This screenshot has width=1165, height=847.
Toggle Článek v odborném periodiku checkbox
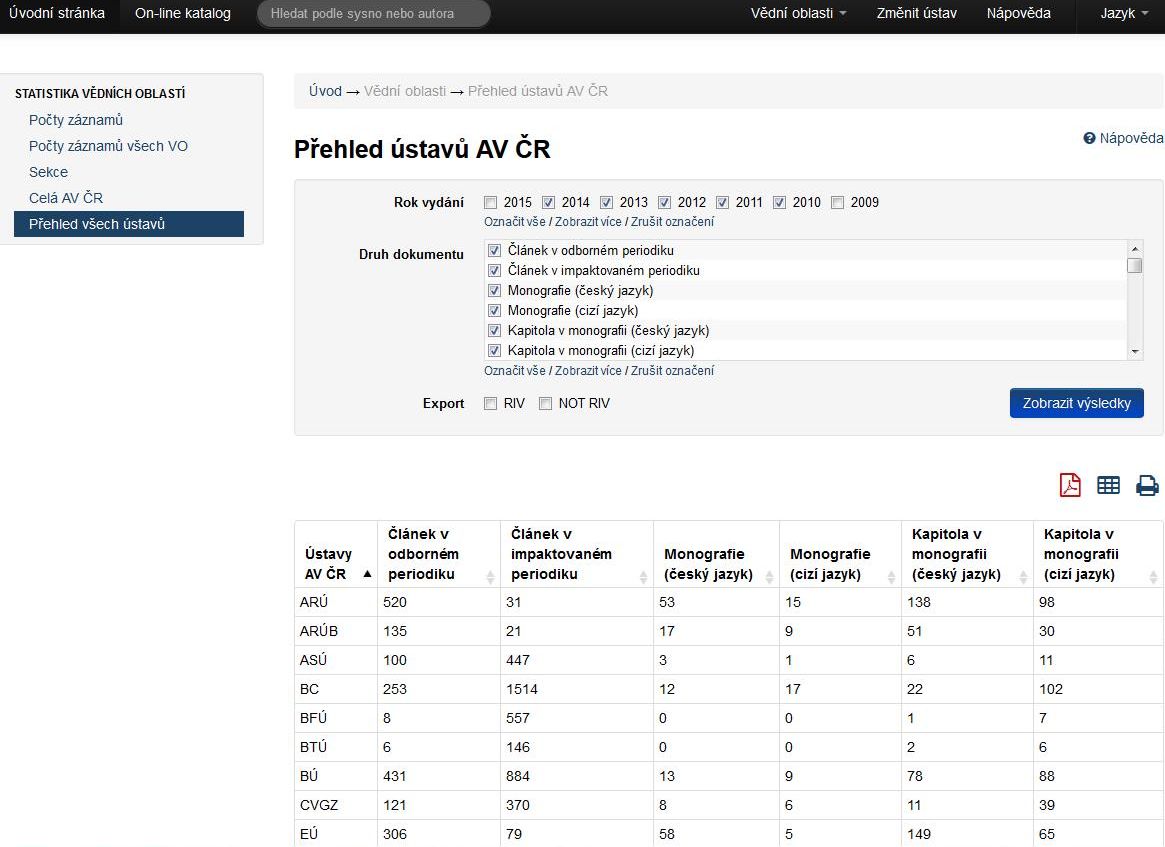pos(494,250)
